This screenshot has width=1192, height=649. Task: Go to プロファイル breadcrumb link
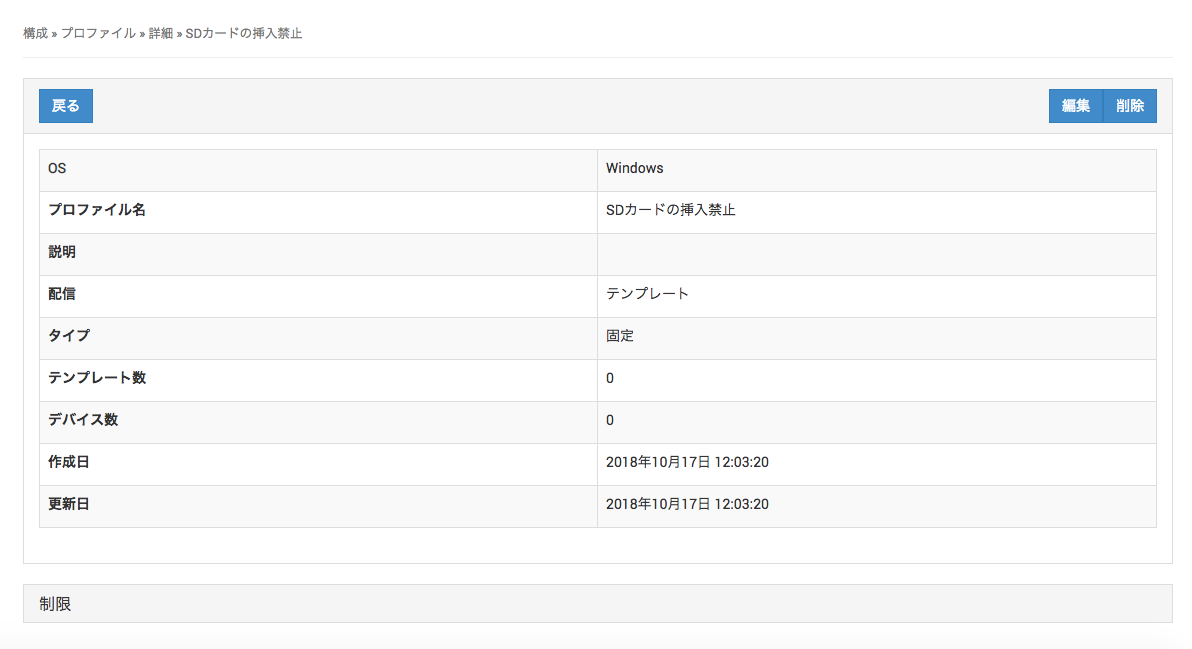tap(98, 33)
